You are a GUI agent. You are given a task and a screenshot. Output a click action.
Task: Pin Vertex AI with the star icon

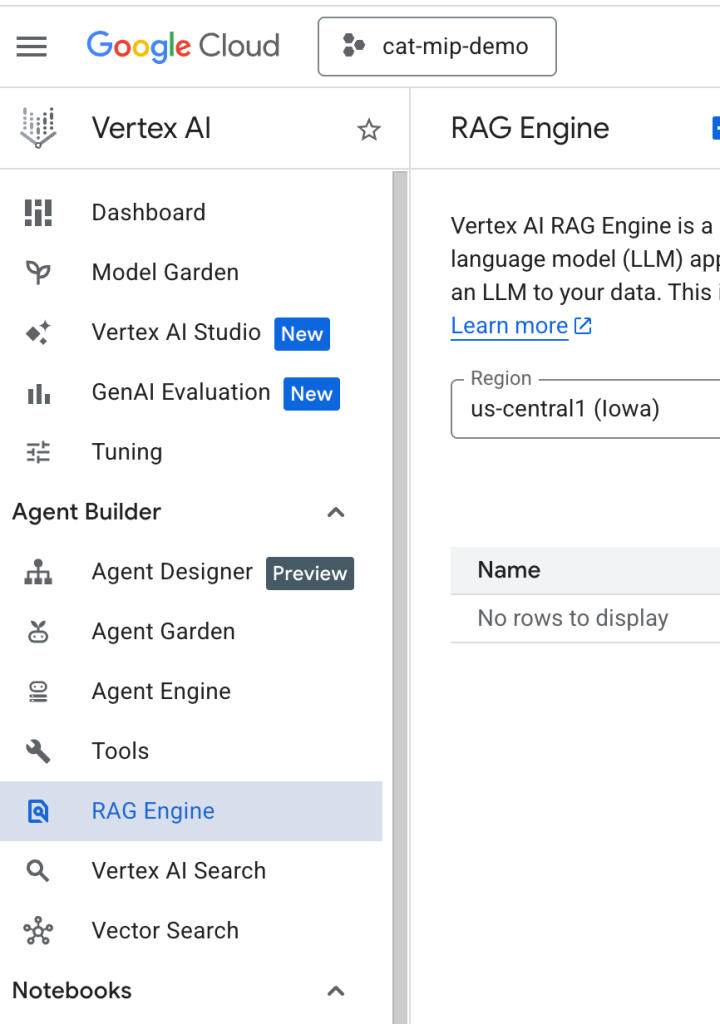click(x=369, y=129)
